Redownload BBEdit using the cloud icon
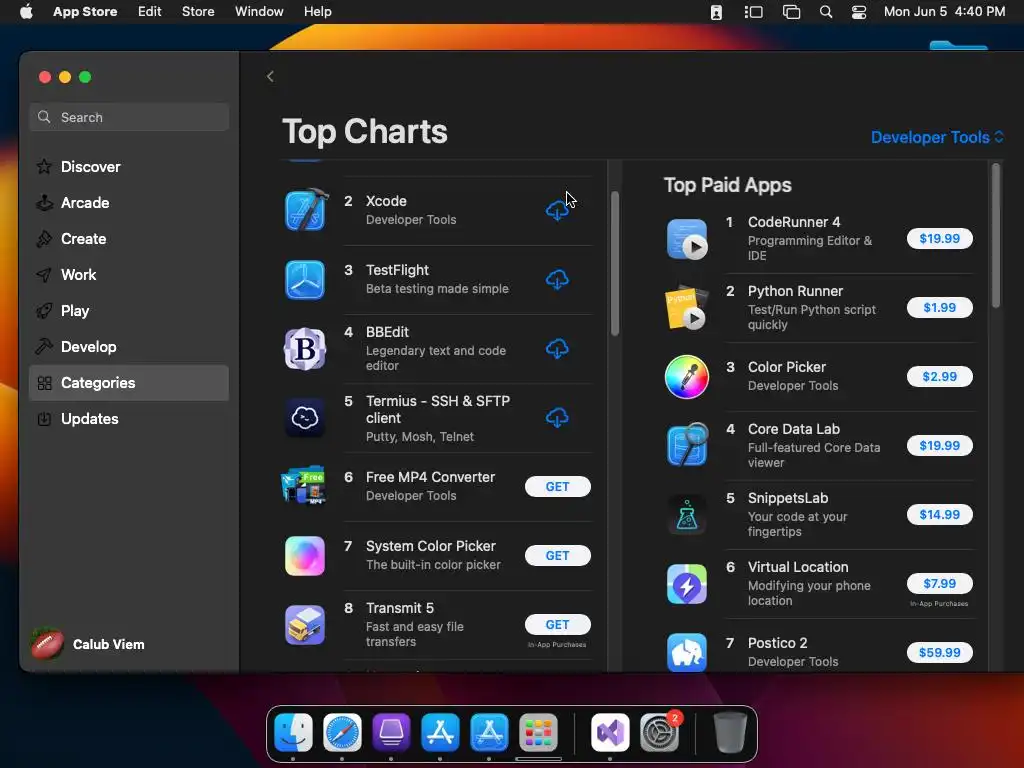 (557, 349)
